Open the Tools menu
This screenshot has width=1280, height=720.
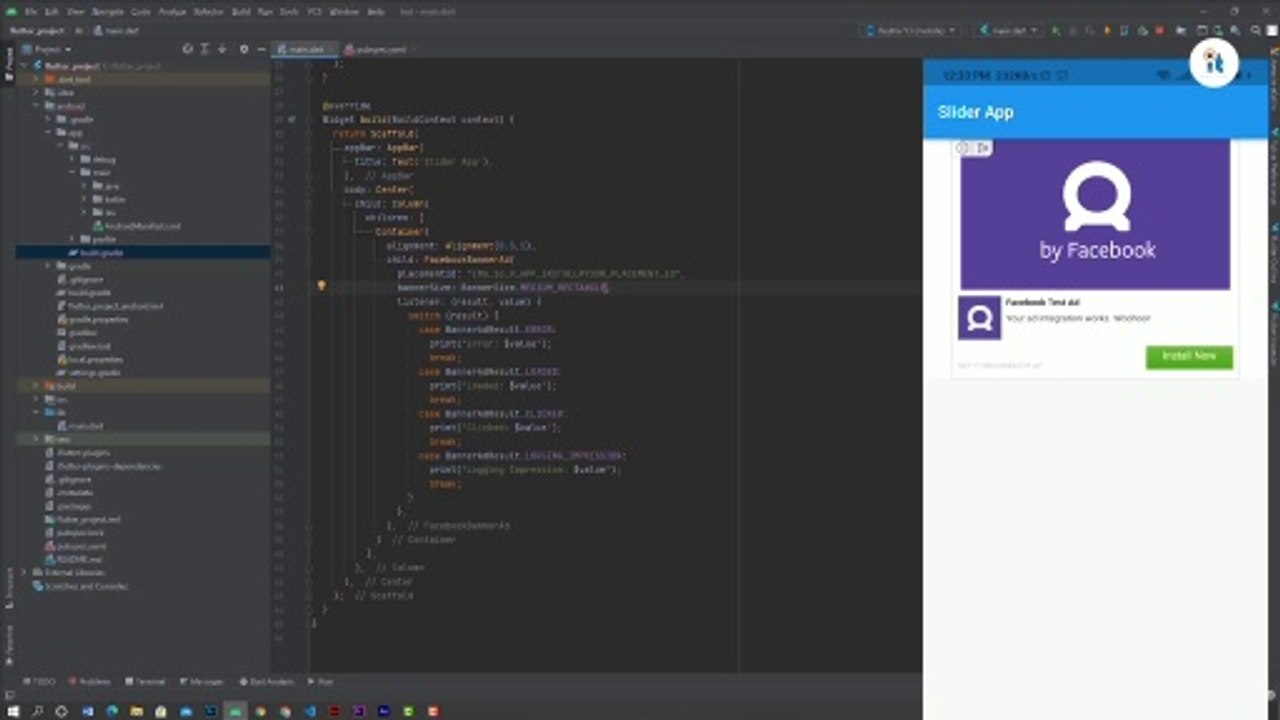289,12
